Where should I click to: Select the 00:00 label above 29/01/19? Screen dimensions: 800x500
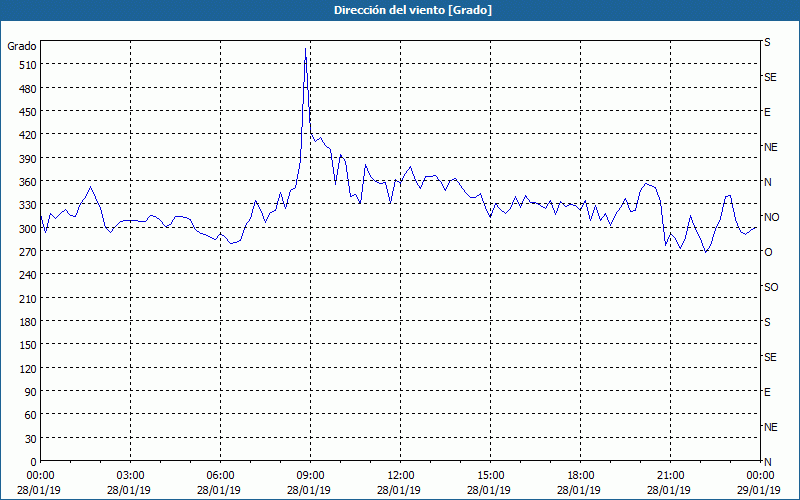coord(760,476)
